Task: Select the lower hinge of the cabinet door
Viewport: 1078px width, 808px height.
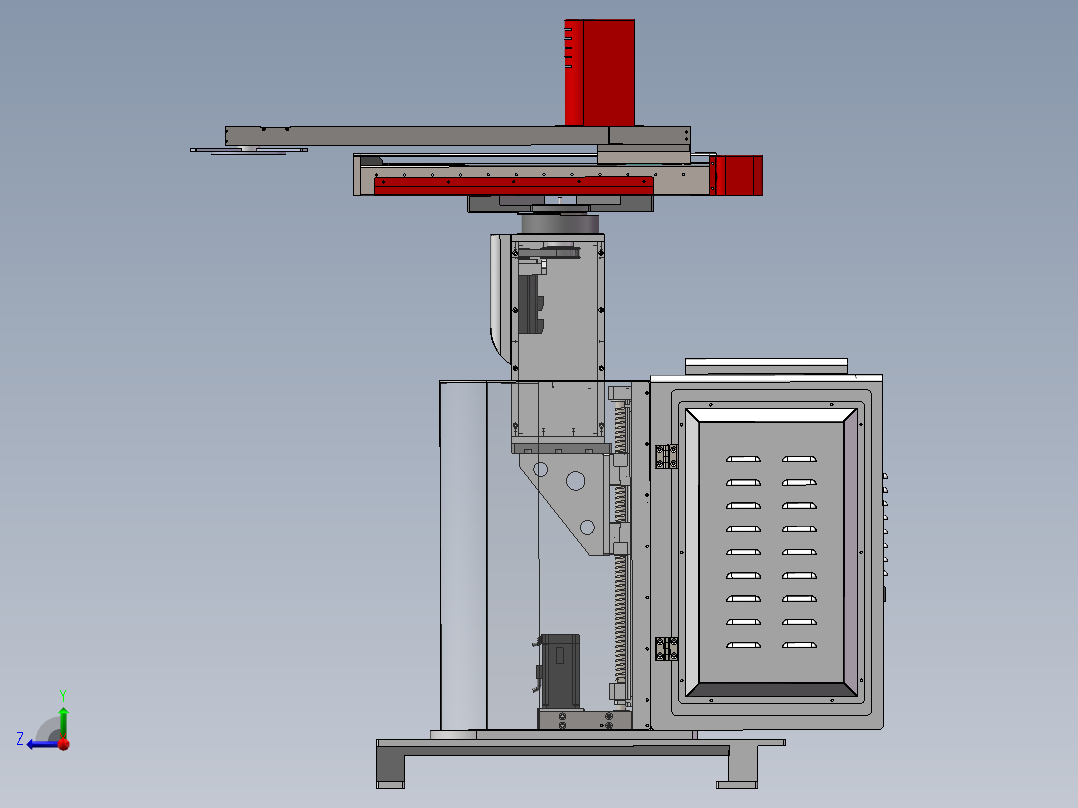Action: click(666, 648)
